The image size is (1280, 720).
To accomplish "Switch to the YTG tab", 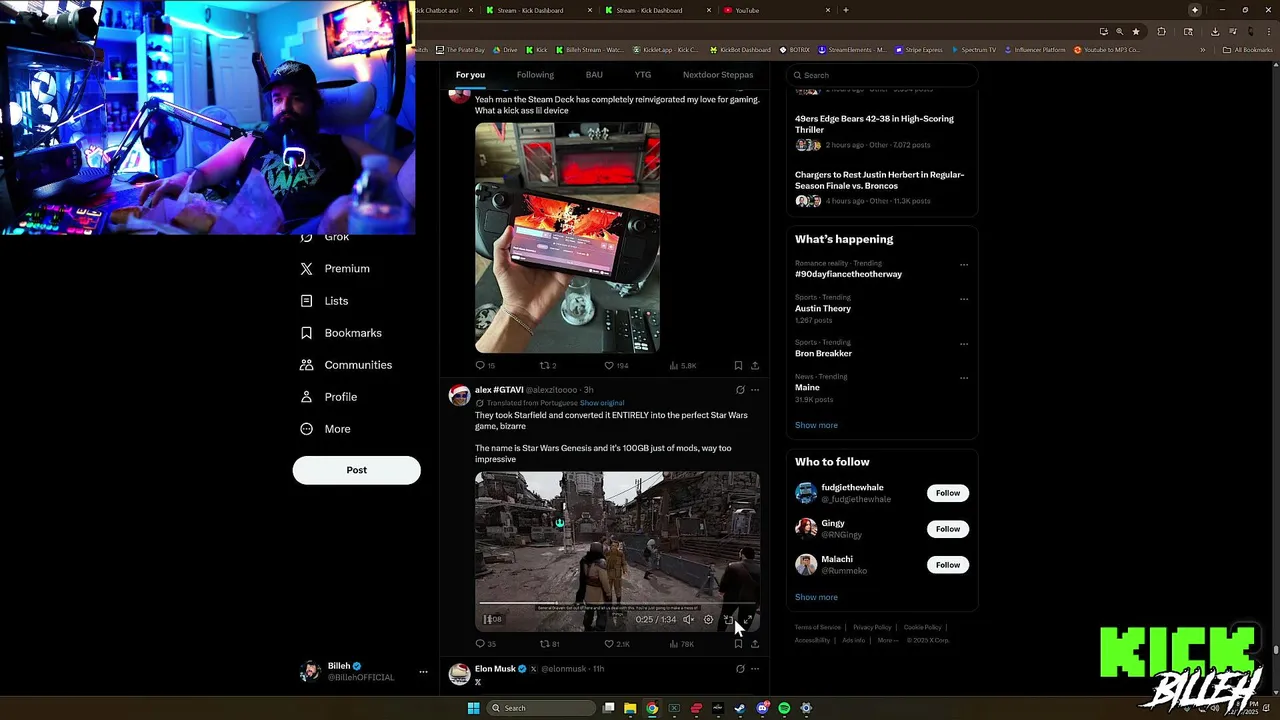I will point(643,75).
